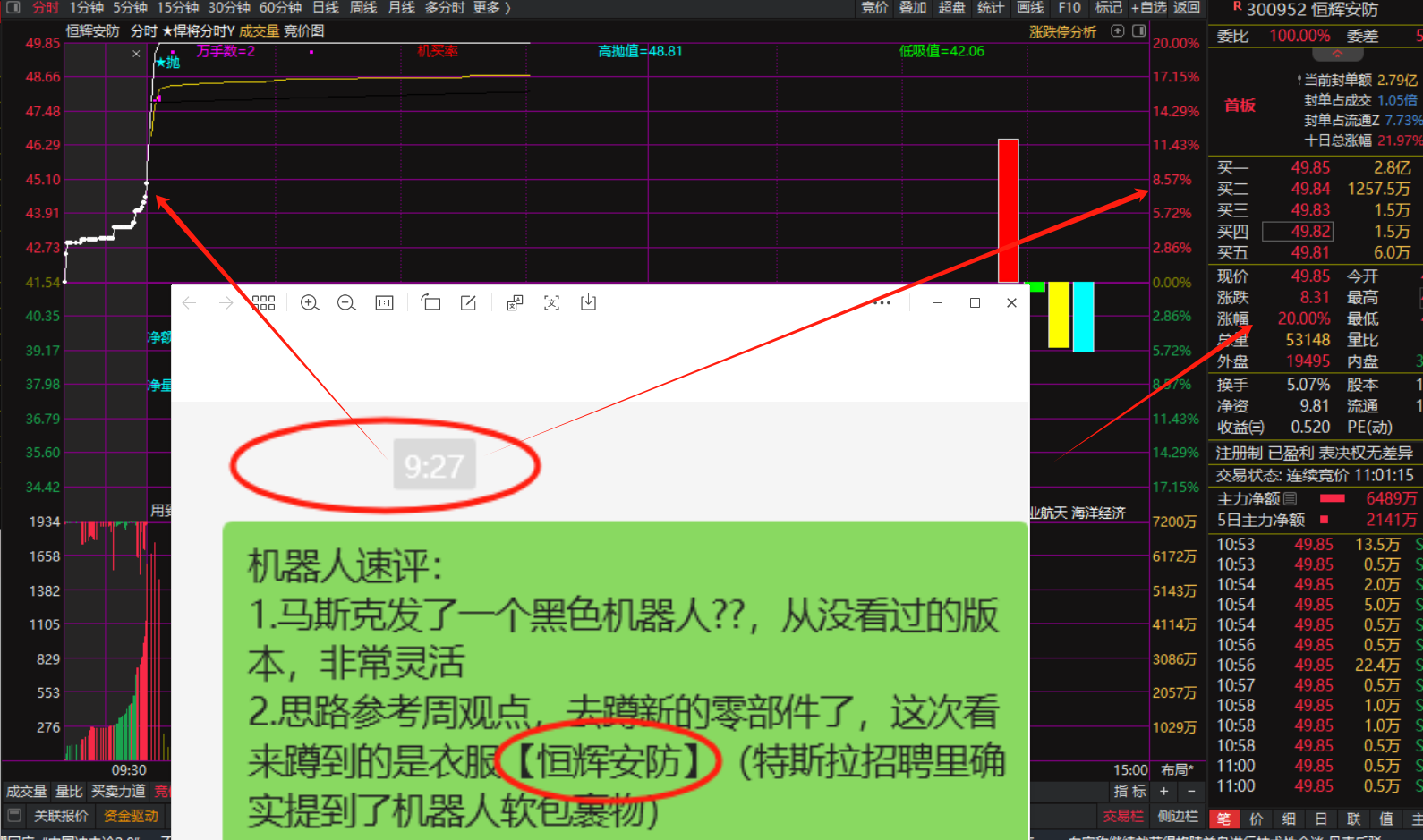Click the 竞价 toolbar button

tap(874, 7)
